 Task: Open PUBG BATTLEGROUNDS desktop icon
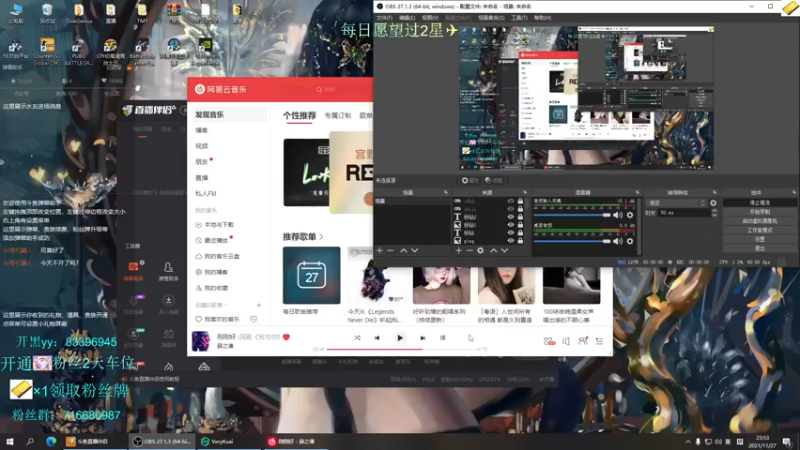tap(79, 53)
